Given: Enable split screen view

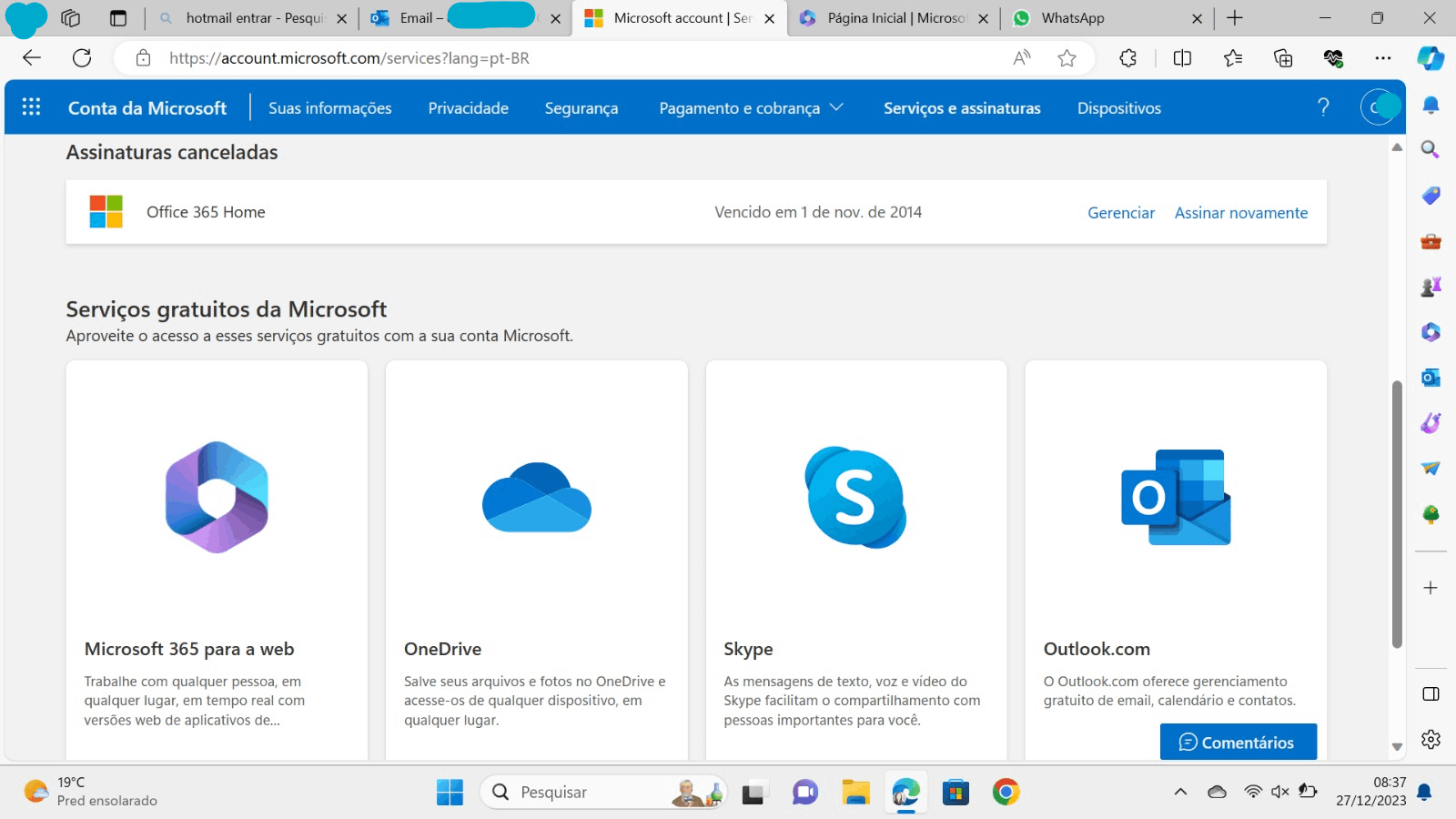Looking at the screenshot, I should pos(1182,58).
